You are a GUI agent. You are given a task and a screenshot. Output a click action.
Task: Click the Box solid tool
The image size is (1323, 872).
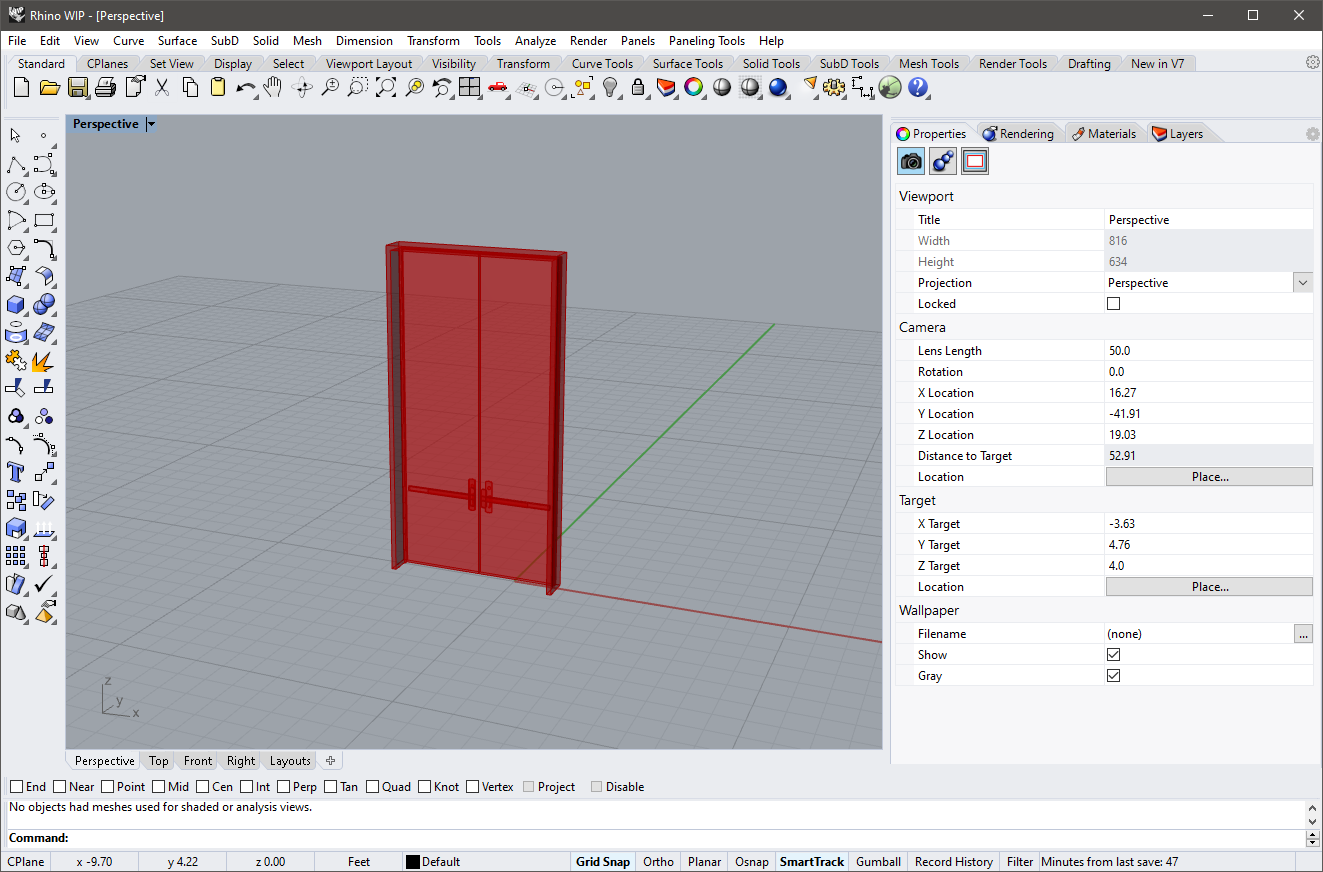pos(16,304)
